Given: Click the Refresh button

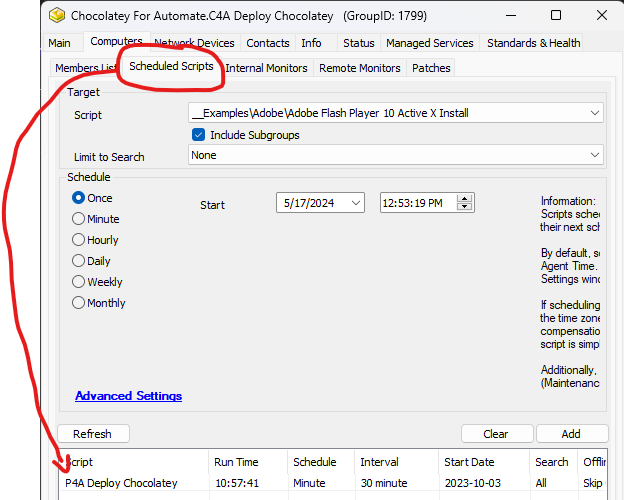Looking at the screenshot, I should click(x=94, y=434).
